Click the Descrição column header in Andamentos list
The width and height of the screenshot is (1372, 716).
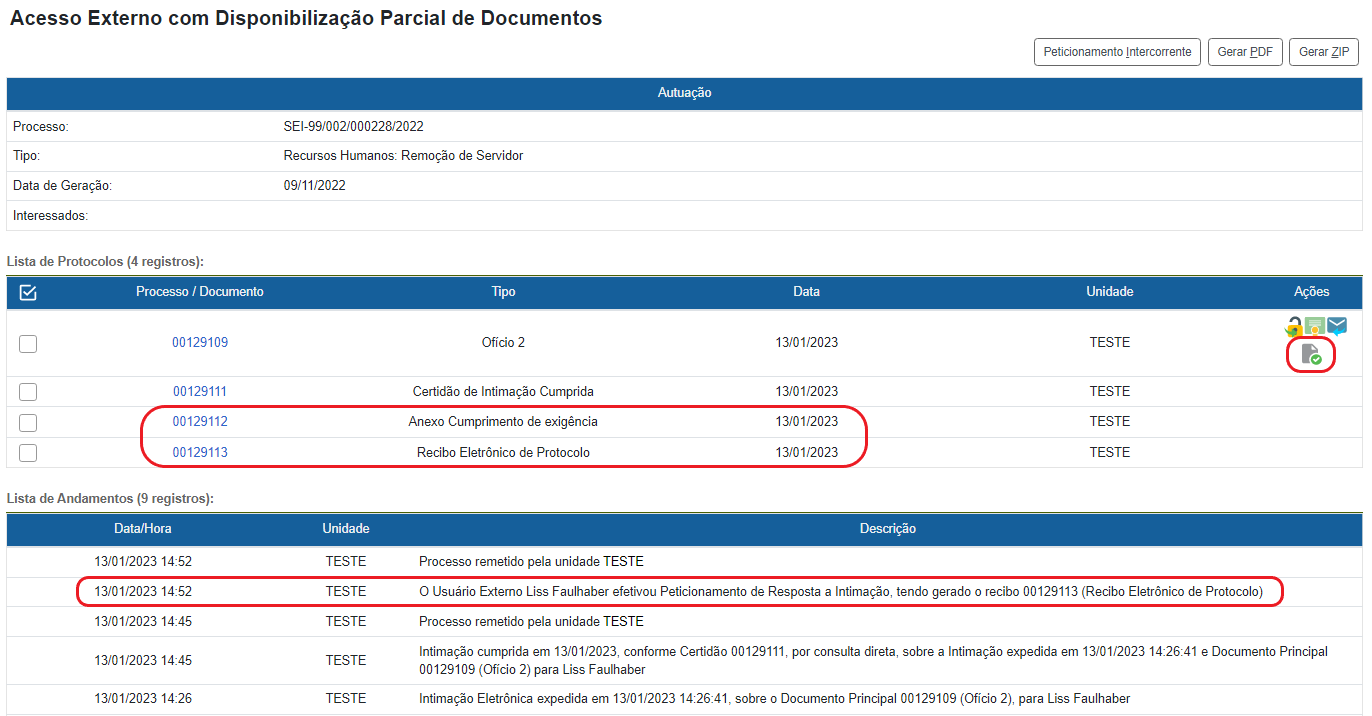click(x=887, y=529)
